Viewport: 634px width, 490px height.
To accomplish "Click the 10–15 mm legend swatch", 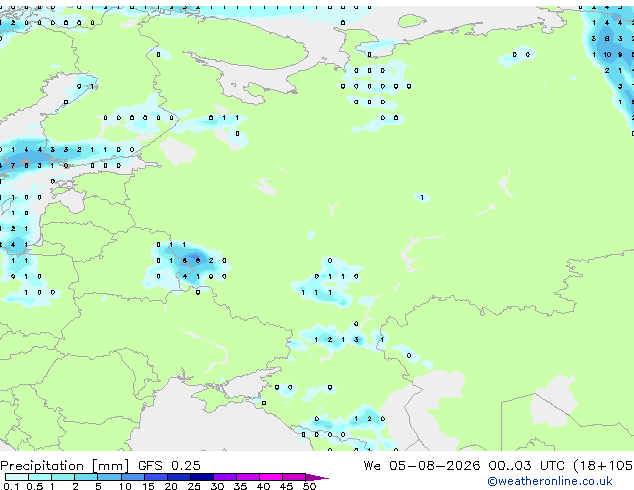I will [132, 477].
